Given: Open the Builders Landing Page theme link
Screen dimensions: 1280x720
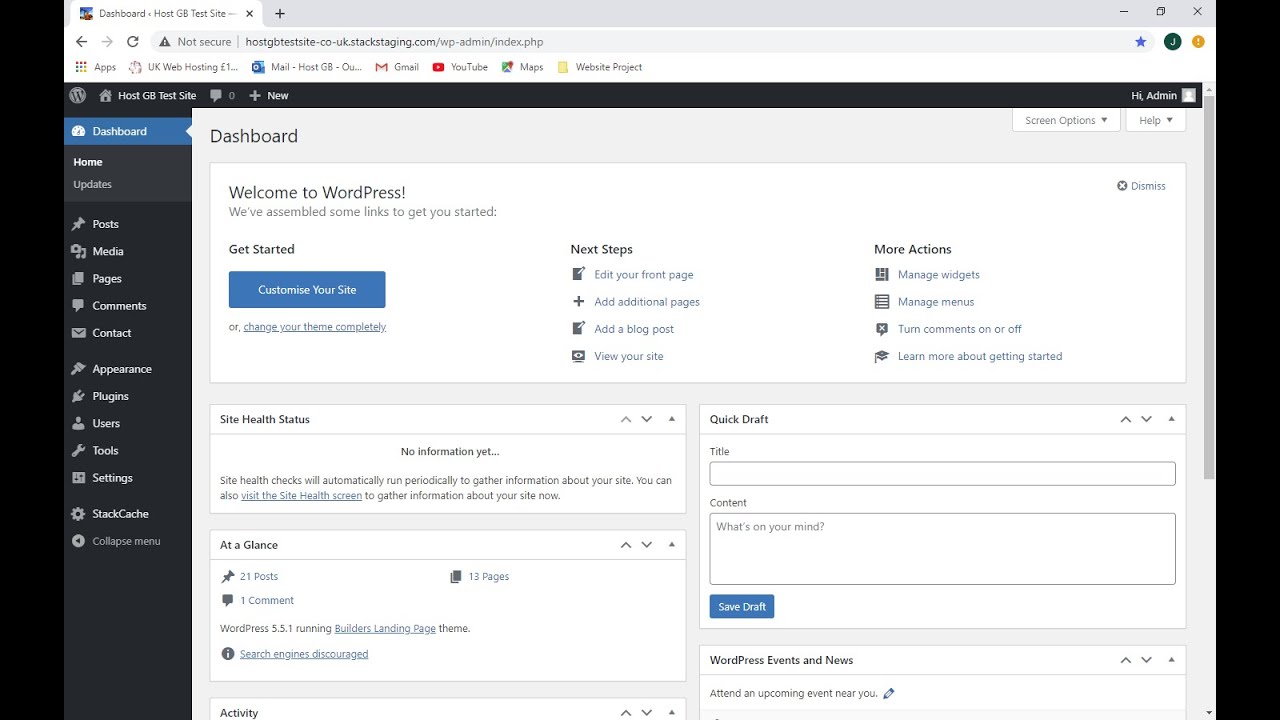Looking at the screenshot, I should tap(385, 628).
